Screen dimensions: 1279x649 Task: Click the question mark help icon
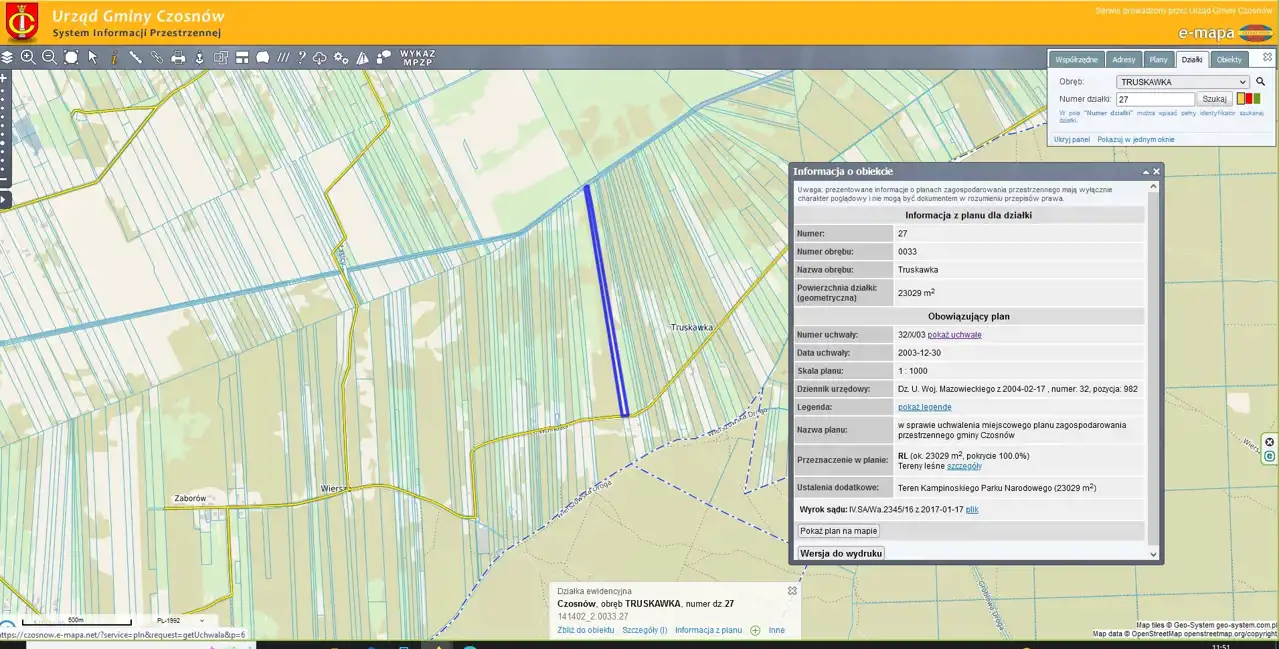pos(301,57)
